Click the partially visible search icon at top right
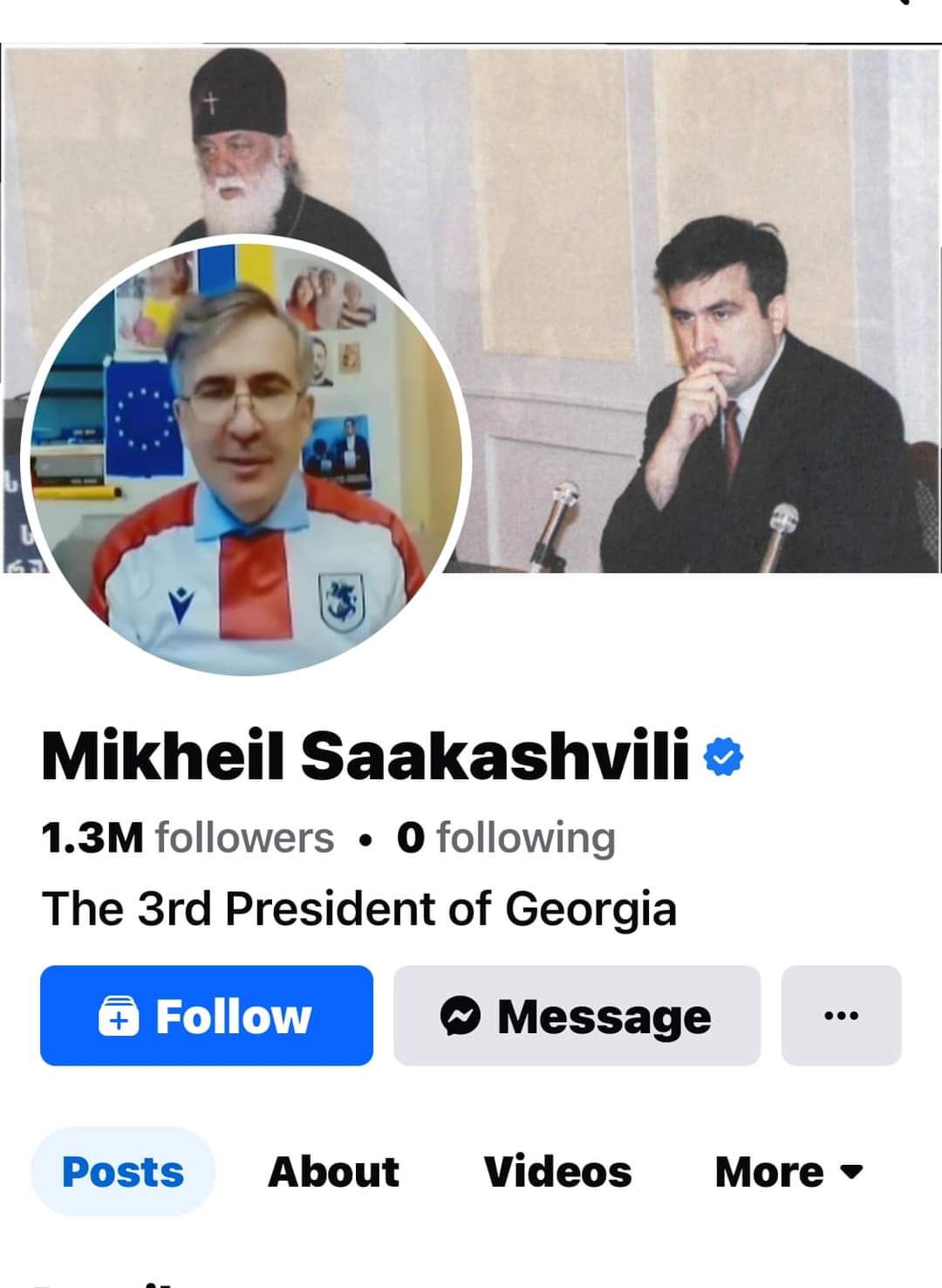The image size is (942, 1288). click(x=904, y=3)
